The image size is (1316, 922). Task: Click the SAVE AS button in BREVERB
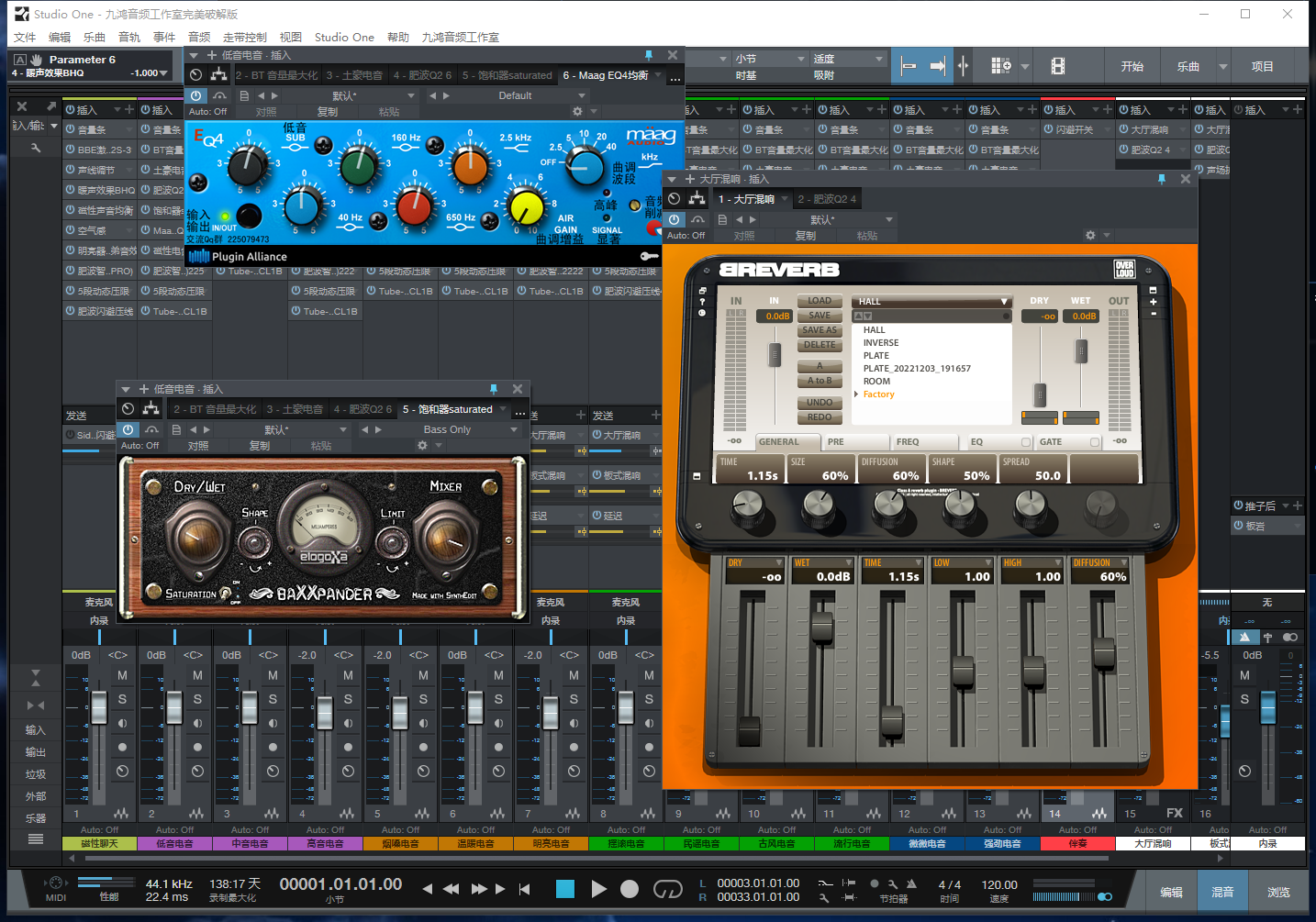820,329
